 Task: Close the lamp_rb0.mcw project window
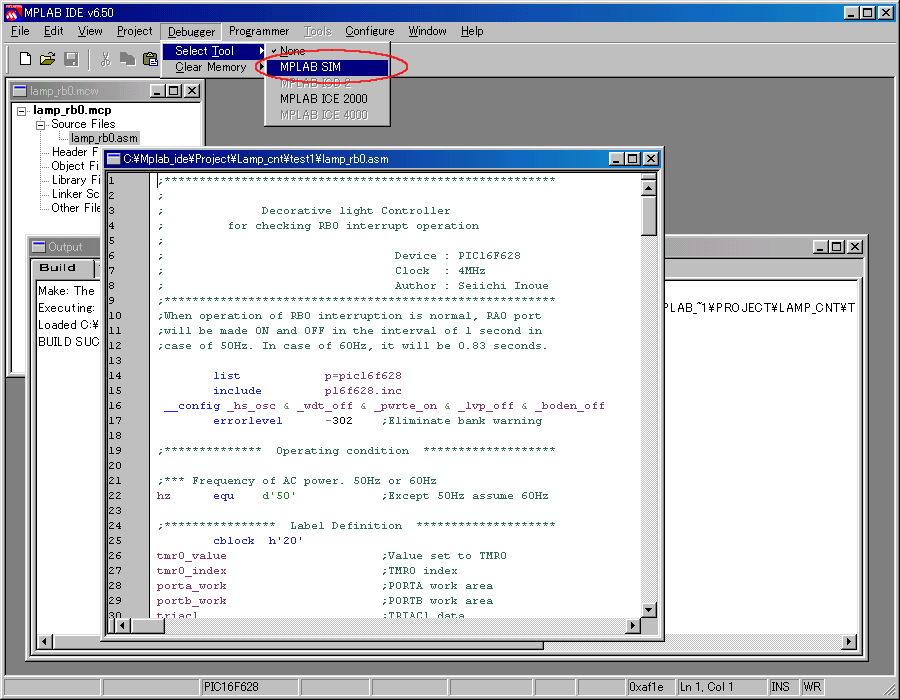[192, 91]
